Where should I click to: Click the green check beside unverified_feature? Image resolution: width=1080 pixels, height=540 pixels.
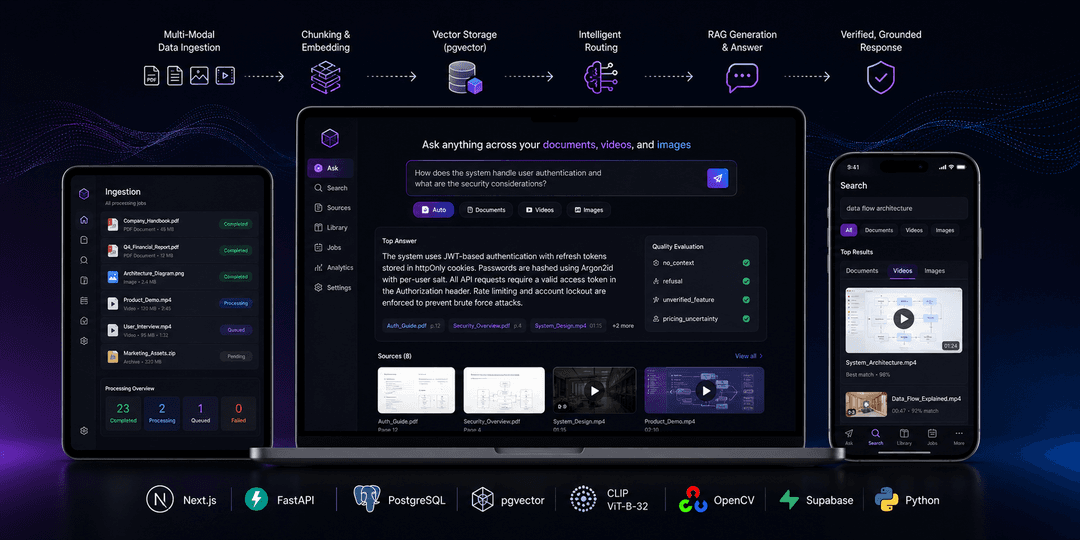[746, 300]
